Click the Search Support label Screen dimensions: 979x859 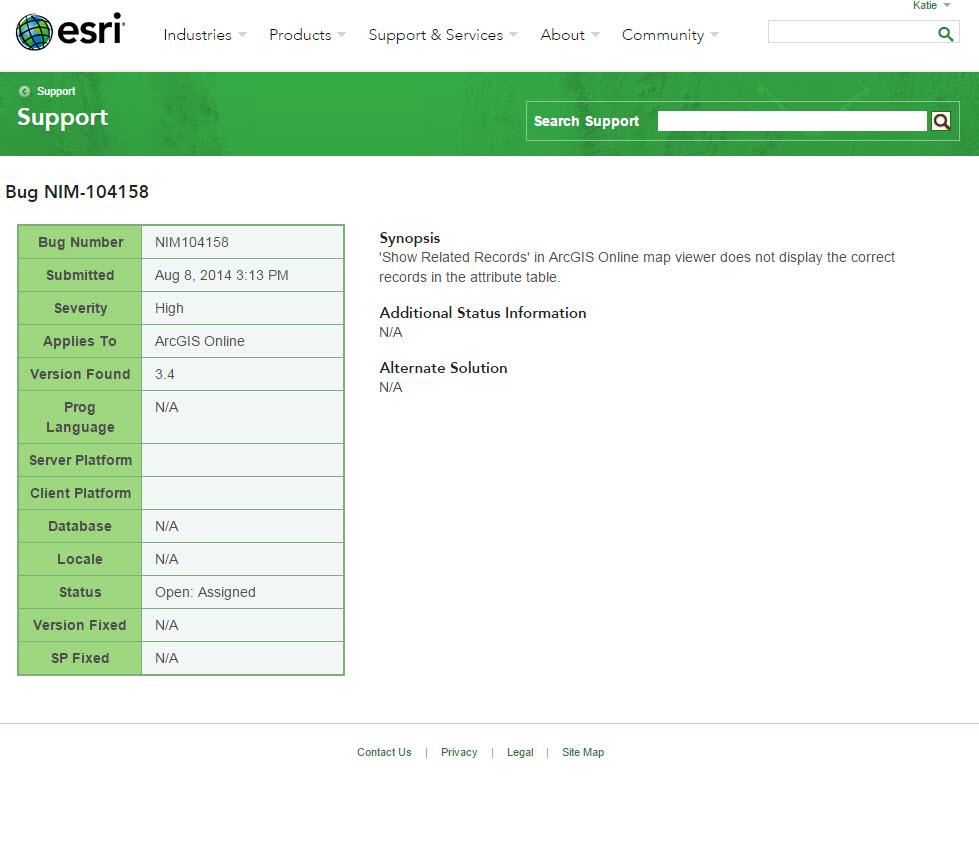[586, 121]
